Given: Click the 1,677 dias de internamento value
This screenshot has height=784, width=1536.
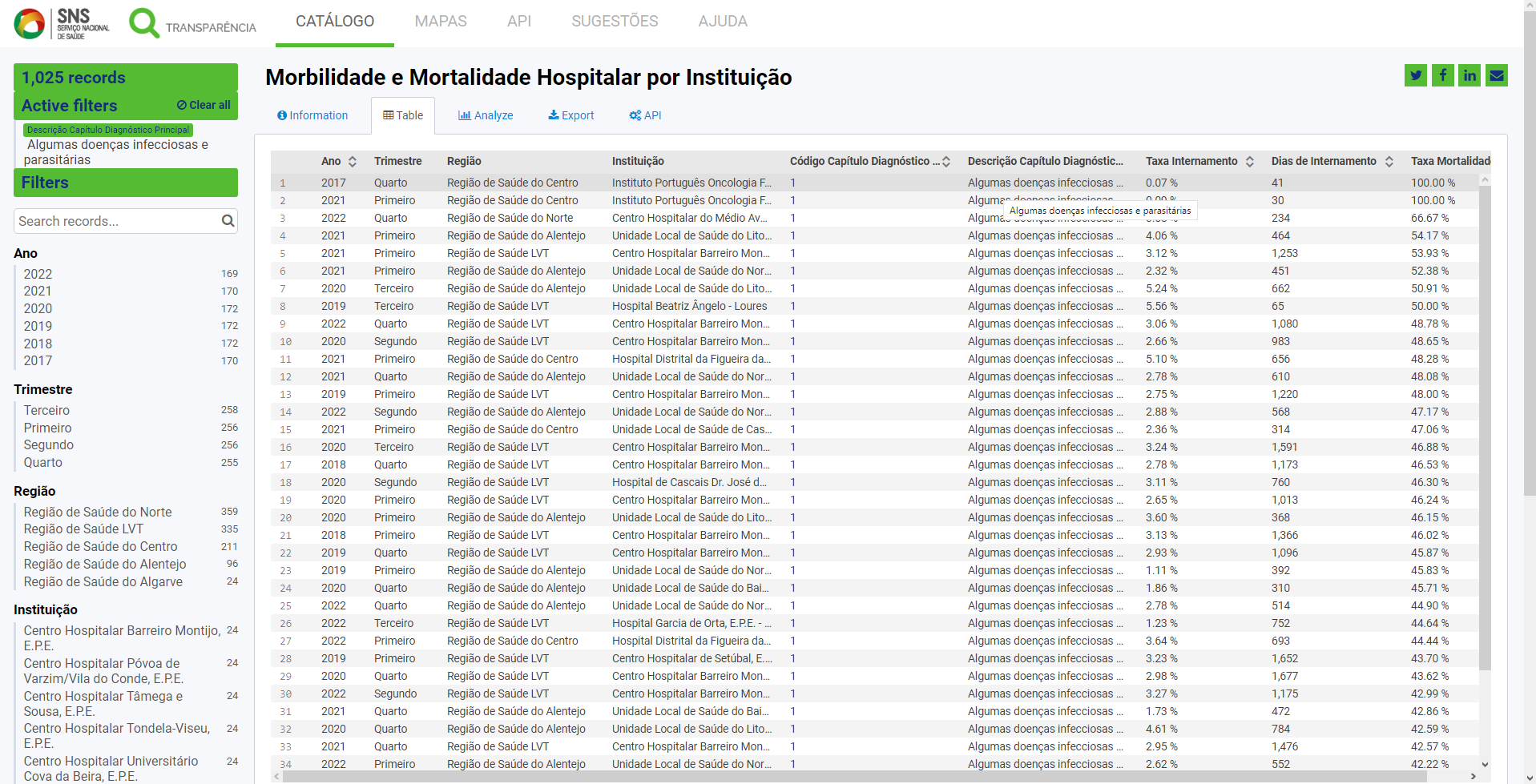Looking at the screenshot, I should [1284, 676].
